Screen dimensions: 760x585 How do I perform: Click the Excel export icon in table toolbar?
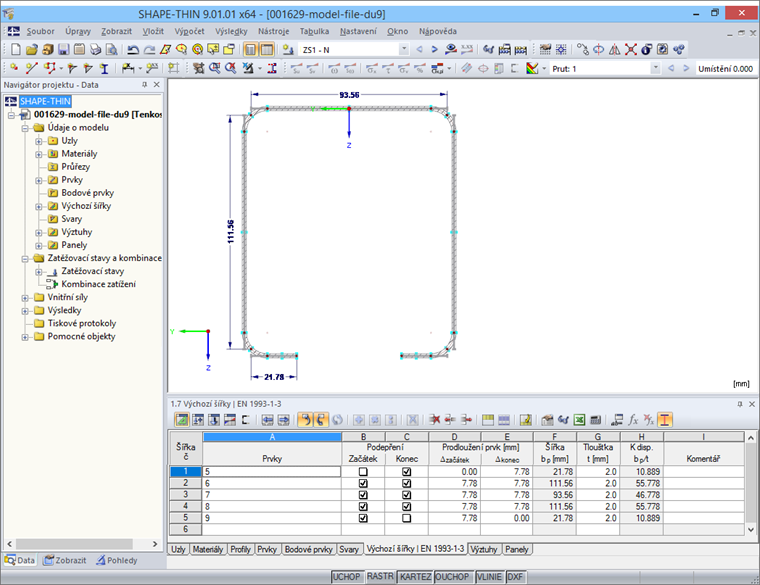click(579, 420)
